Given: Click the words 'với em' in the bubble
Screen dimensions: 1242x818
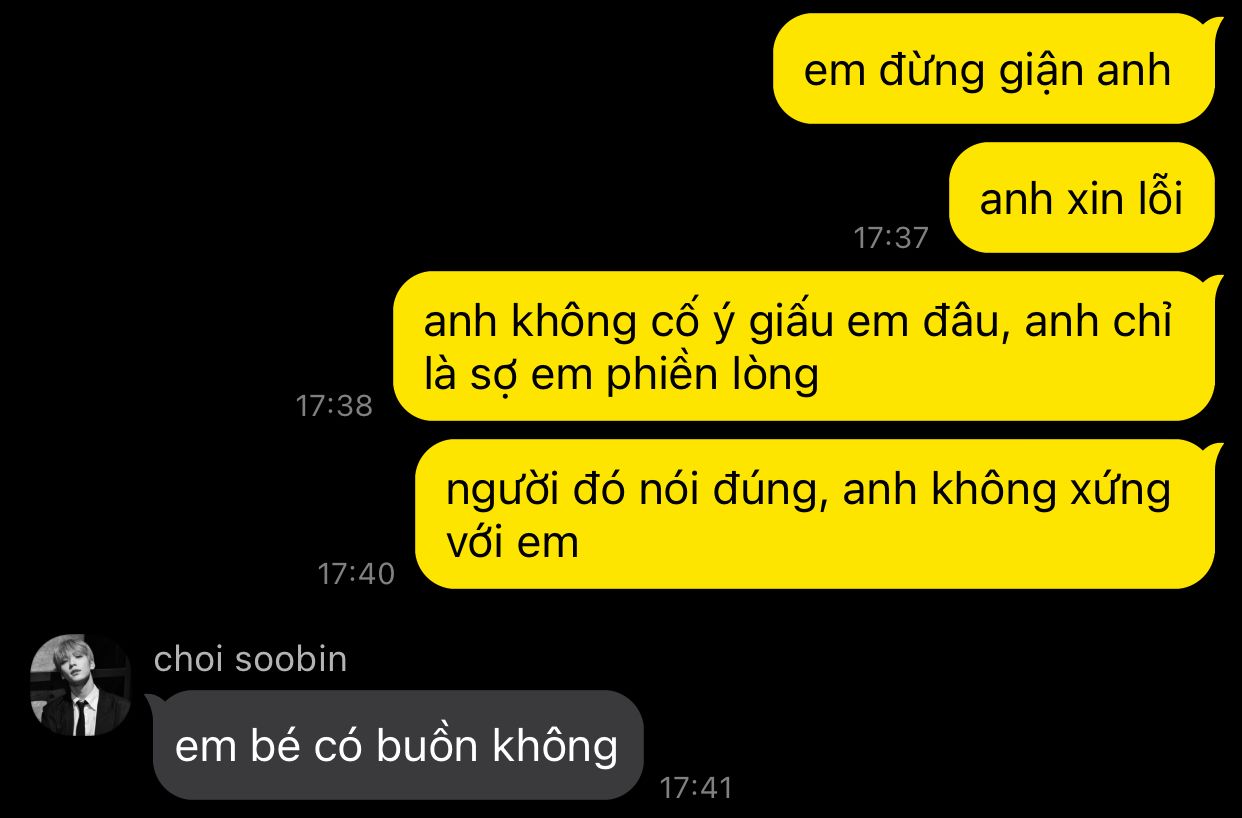Looking at the screenshot, I should point(512,542).
